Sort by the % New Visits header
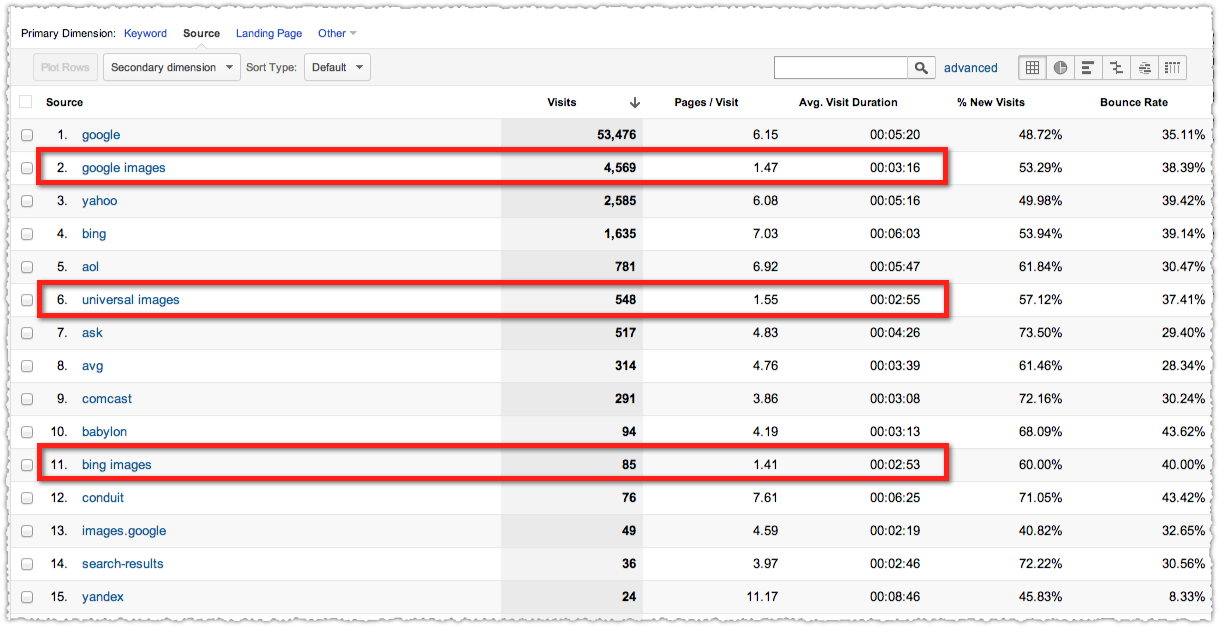The height and width of the screenshot is (627, 1219). coord(991,102)
